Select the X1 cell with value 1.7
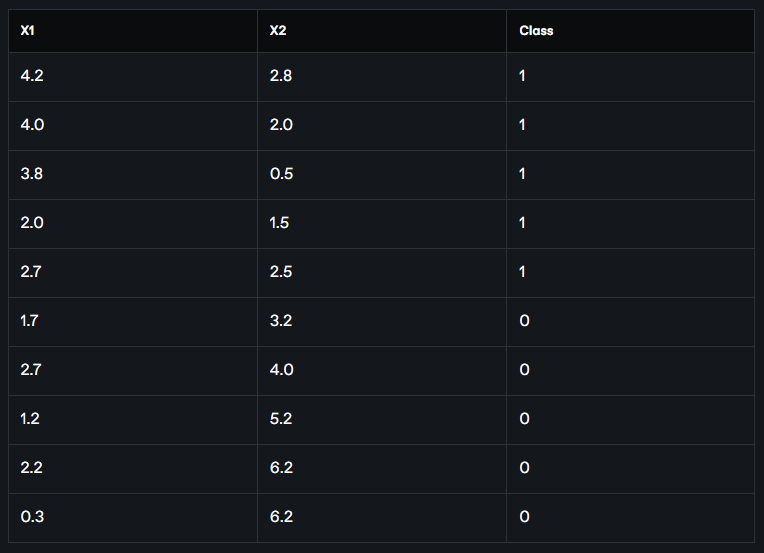Image resolution: width=764 pixels, height=553 pixels. tap(31, 321)
